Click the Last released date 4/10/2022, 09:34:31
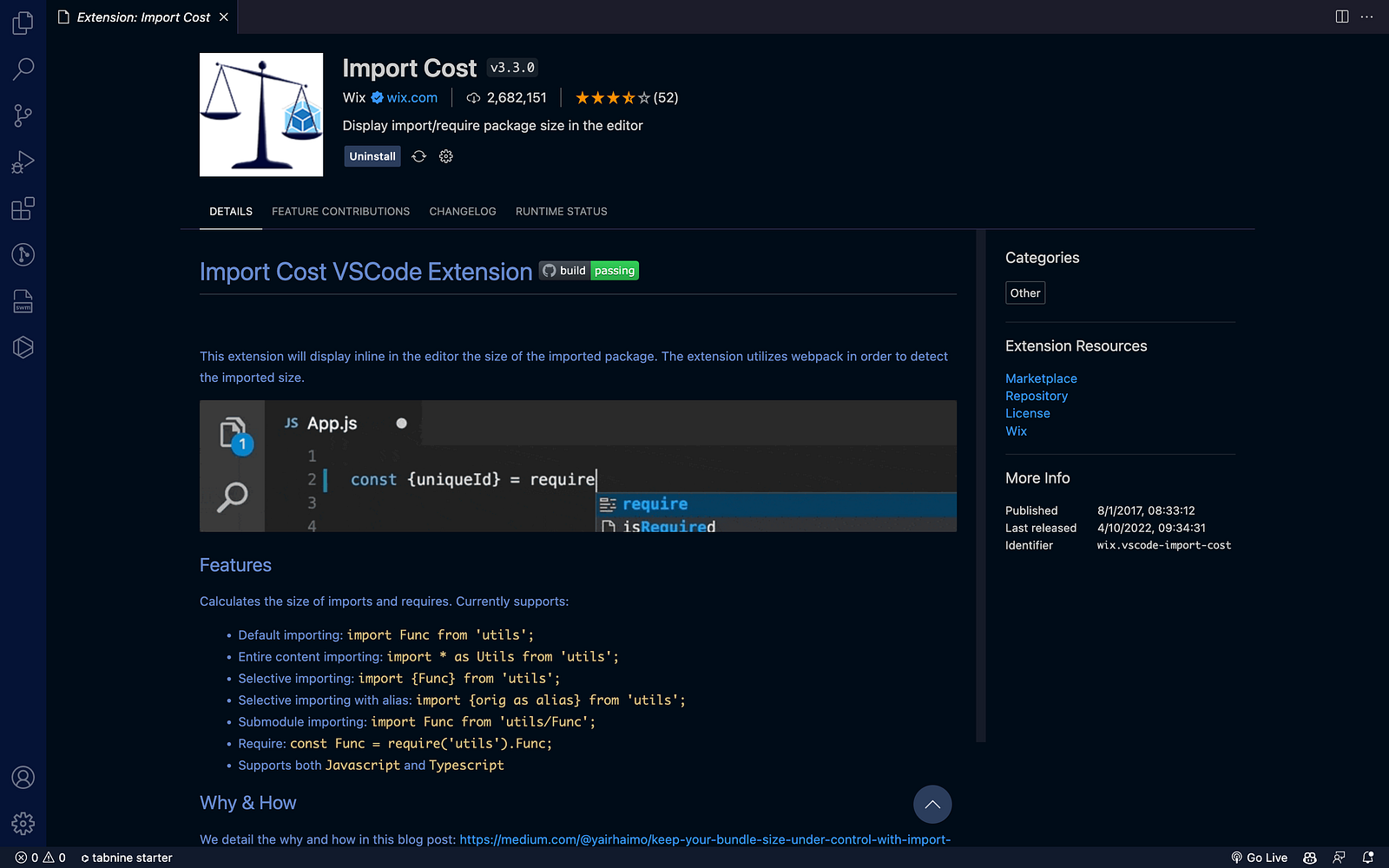The width and height of the screenshot is (1389, 868). [1151, 528]
